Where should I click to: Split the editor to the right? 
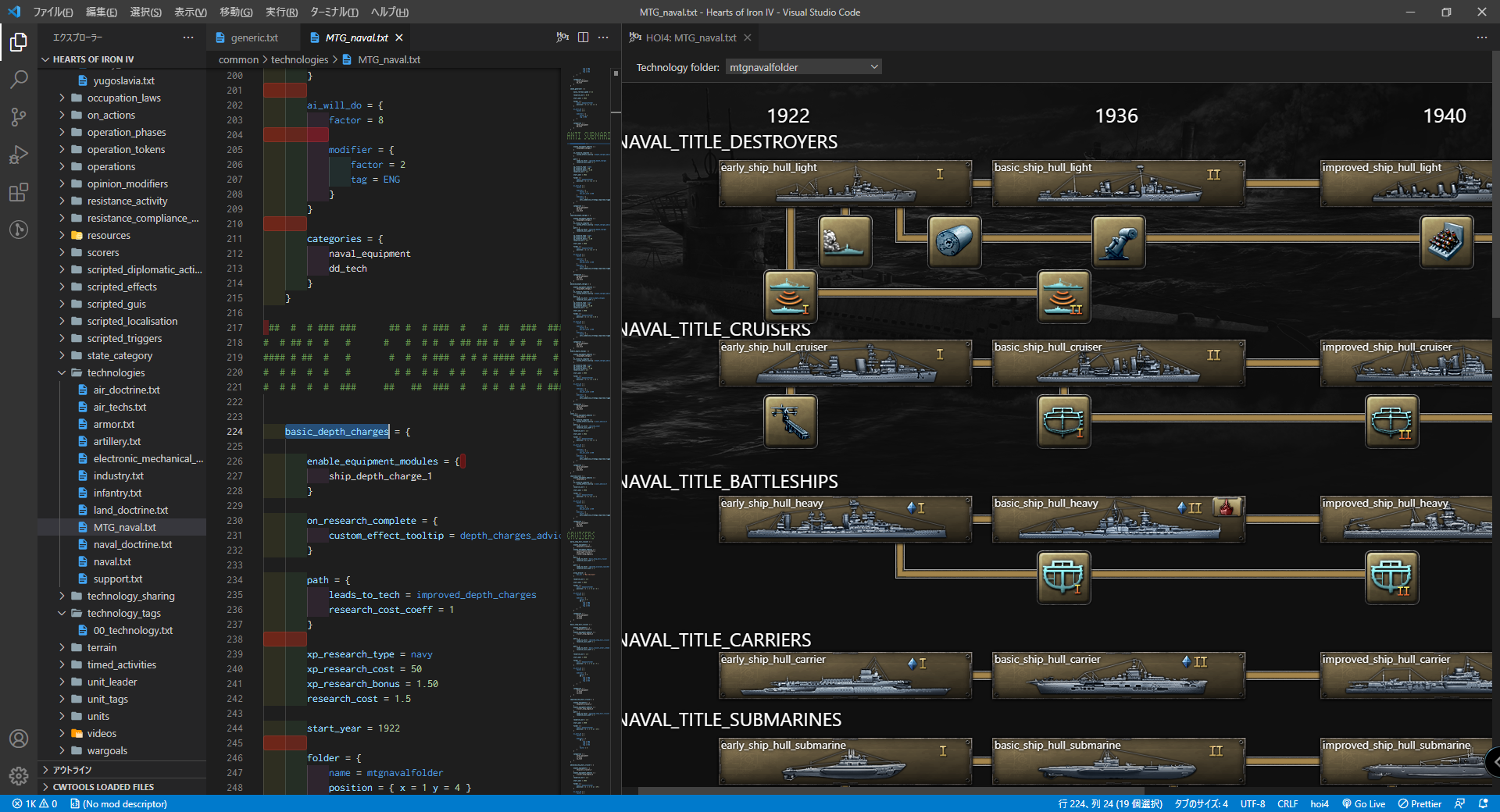[x=583, y=37]
